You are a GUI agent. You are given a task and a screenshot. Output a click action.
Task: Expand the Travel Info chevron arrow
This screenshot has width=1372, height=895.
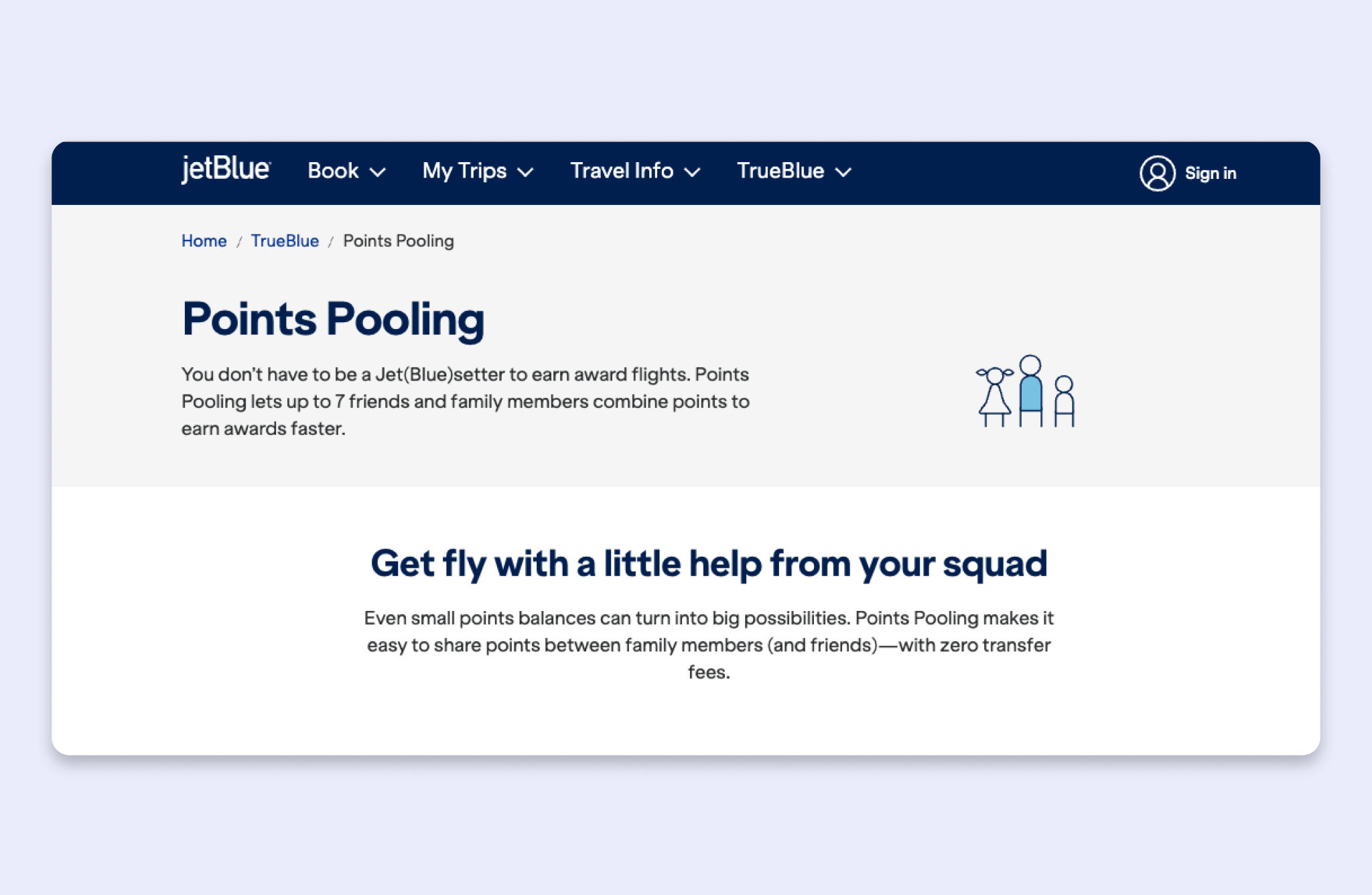(692, 172)
